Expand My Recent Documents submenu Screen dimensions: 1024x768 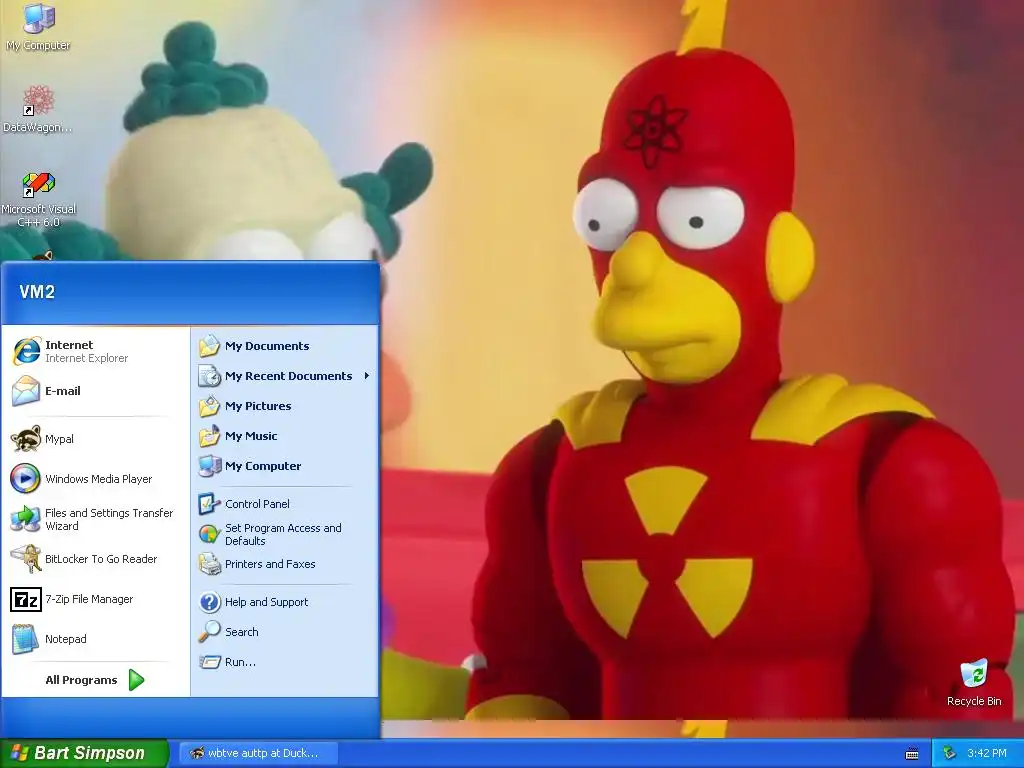pyautogui.click(x=285, y=376)
